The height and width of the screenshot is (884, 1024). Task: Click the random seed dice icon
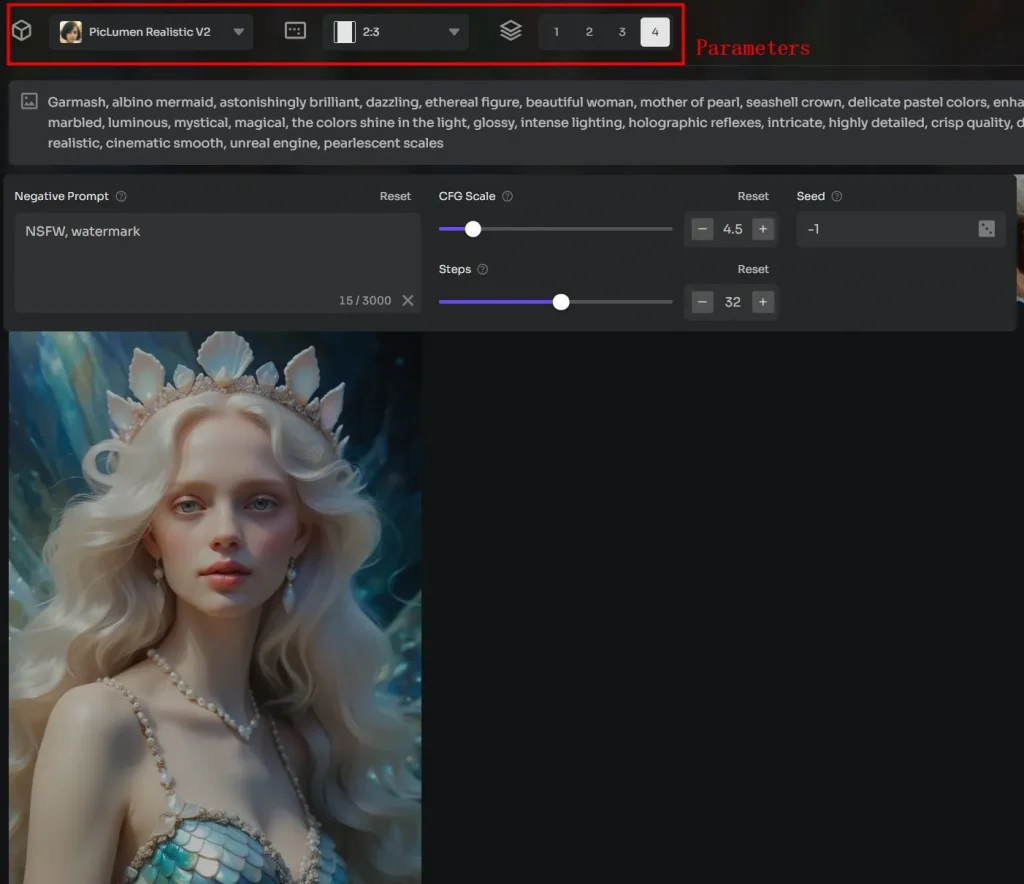pos(986,230)
